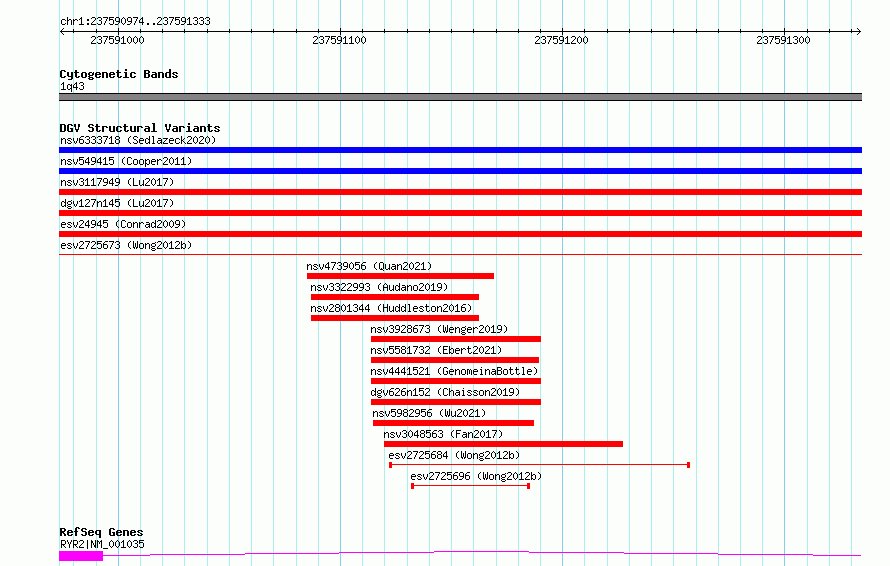Click the 237591300 ruler position label
The height and width of the screenshot is (566, 890).
tap(783, 40)
